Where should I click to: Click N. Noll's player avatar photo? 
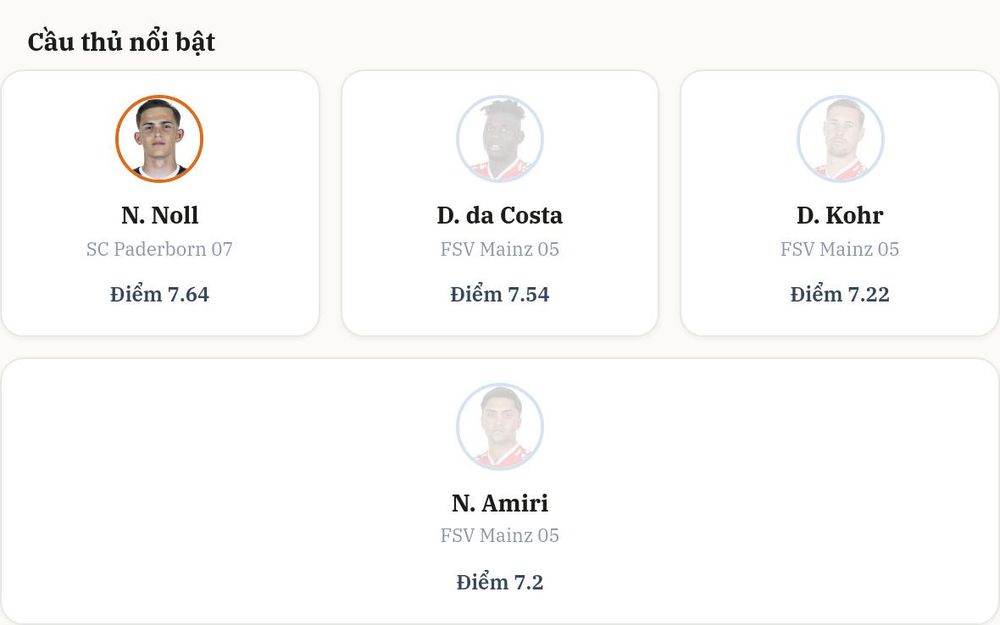[x=159, y=138]
